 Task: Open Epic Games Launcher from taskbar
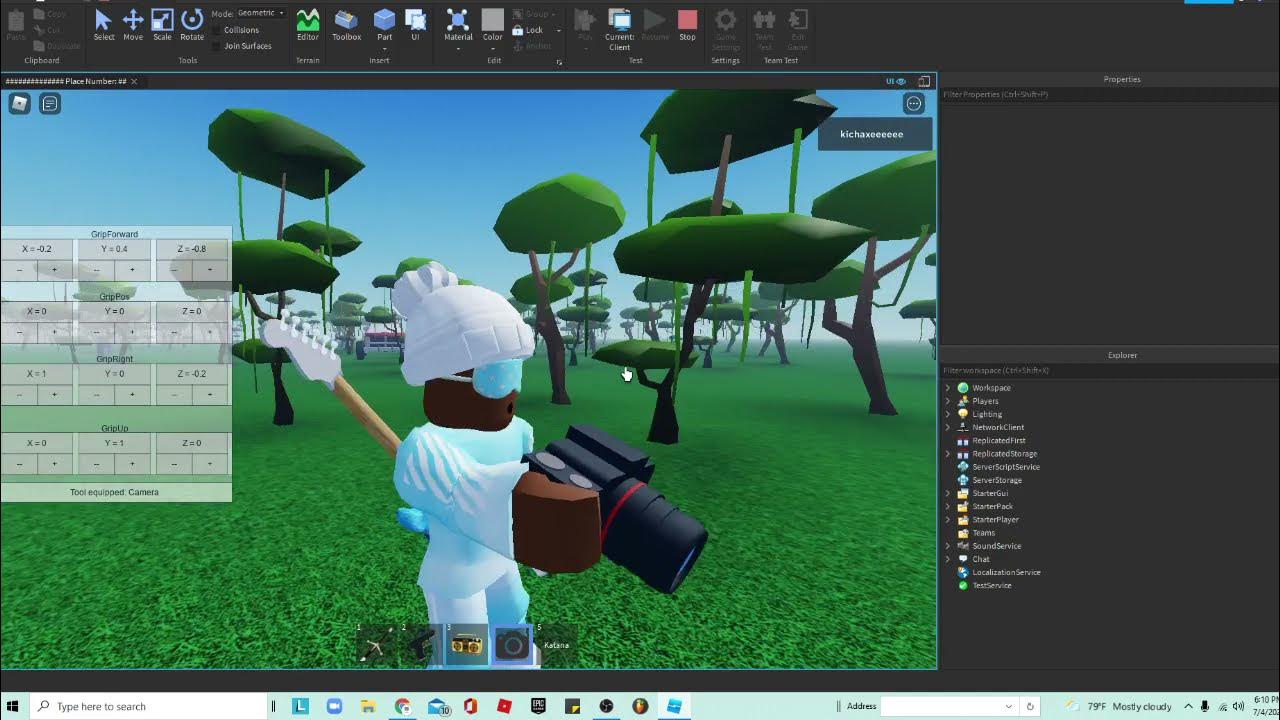tap(538, 706)
